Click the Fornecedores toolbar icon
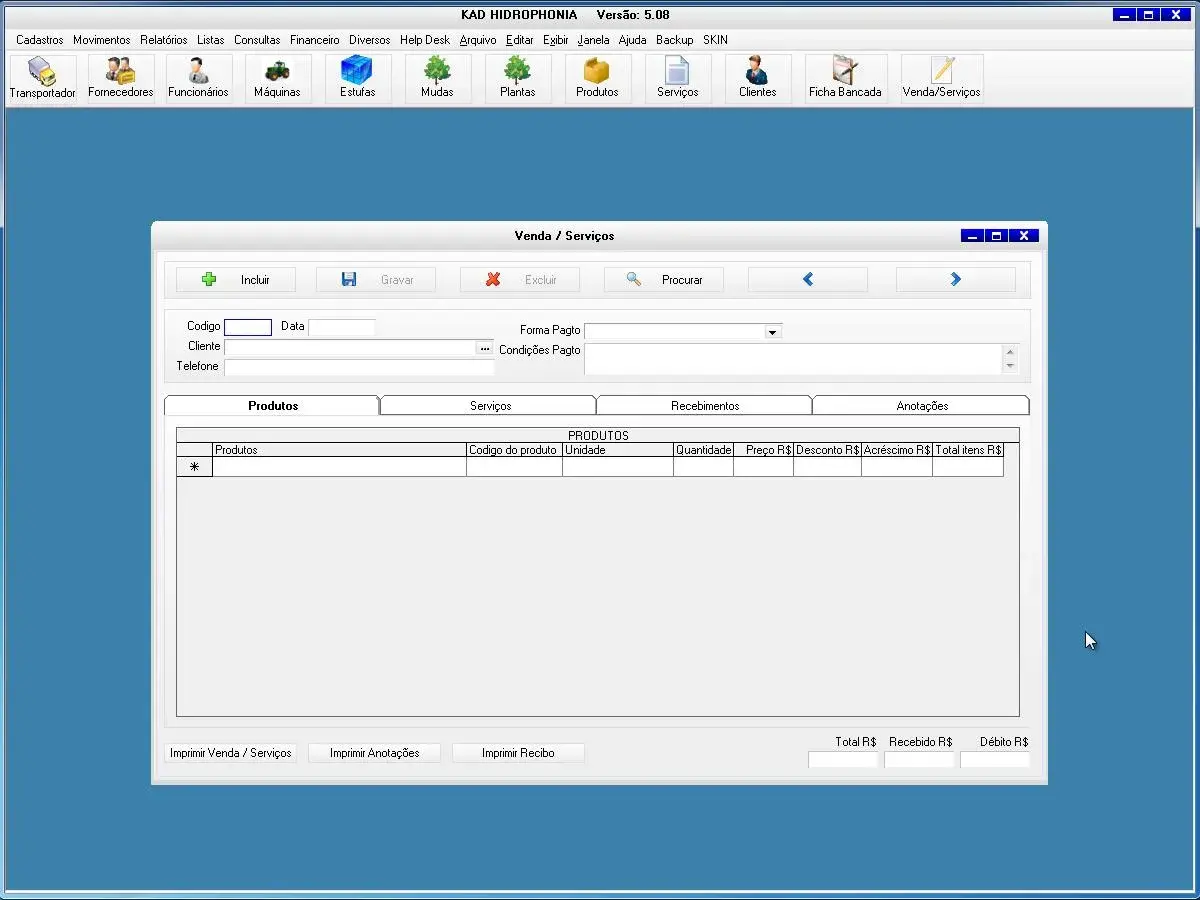Viewport: 1200px width, 900px height. (x=121, y=78)
